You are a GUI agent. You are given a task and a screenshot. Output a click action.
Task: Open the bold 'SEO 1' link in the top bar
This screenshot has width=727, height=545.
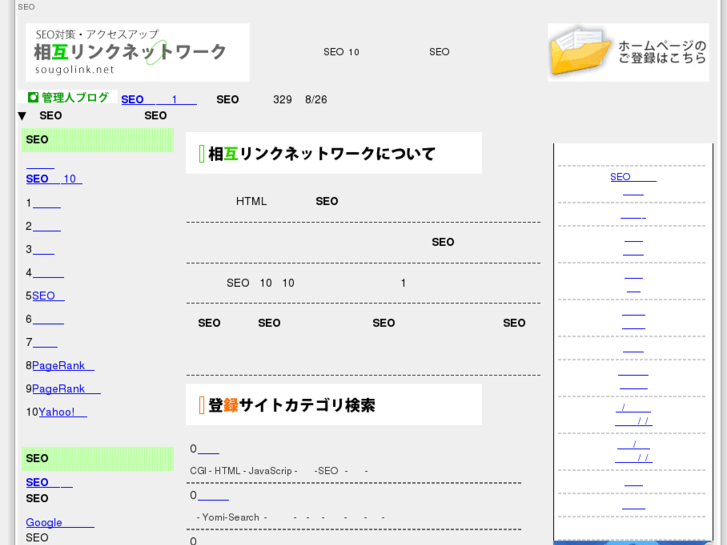click(158, 100)
